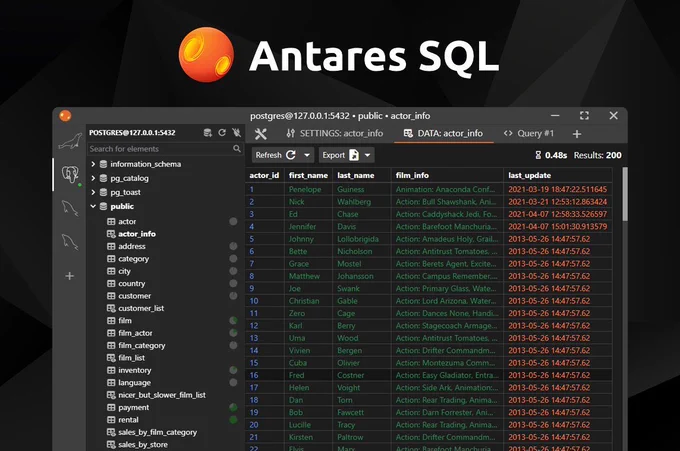Image resolution: width=680 pixels, height=451 pixels.
Task: Select the cell 2021-03-19 18:47:22.511645
Action: [x=558, y=190]
